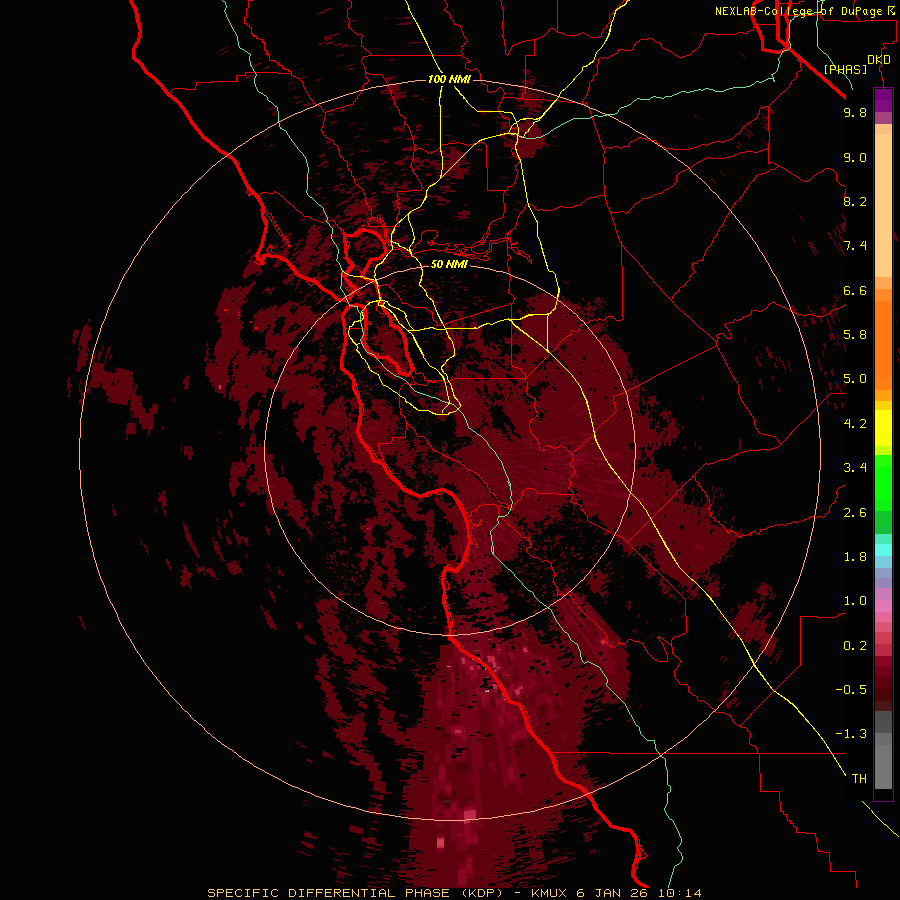Click the "DKD" label above the legend
The width and height of the screenshot is (900, 900).
tap(878, 60)
